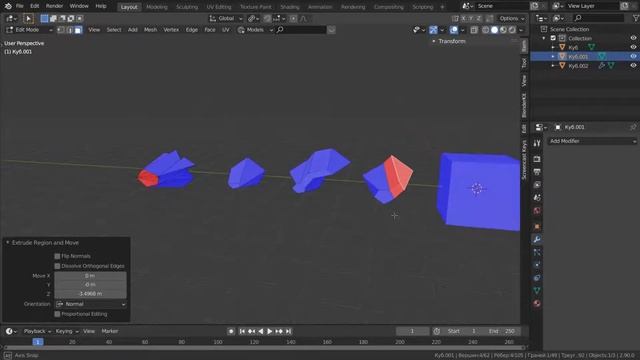640x360 pixels.
Task: Select rendered viewport shading
Action: pos(512,30)
